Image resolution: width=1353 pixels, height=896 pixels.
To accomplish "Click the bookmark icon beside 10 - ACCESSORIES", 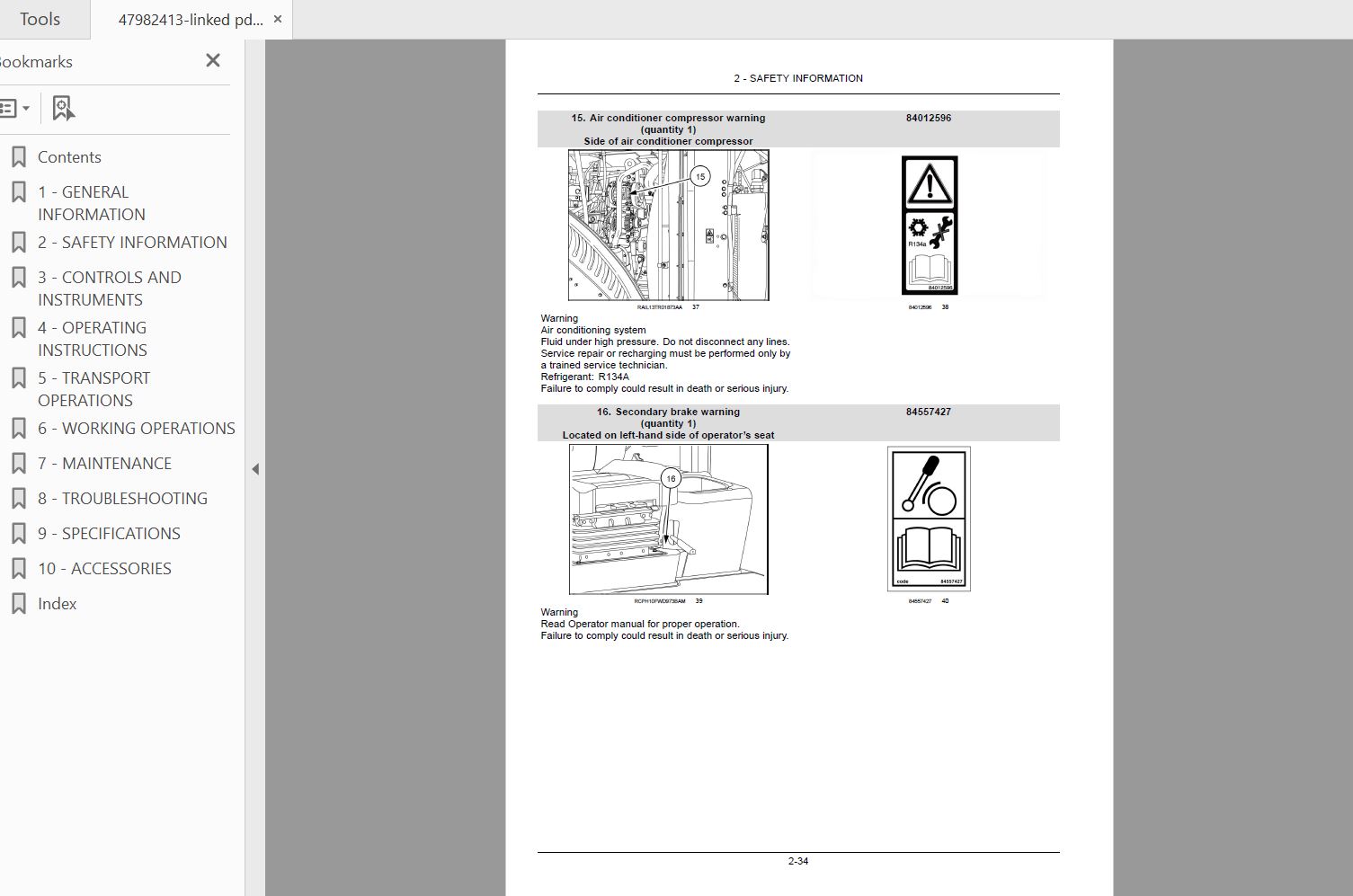I will click(x=19, y=569).
